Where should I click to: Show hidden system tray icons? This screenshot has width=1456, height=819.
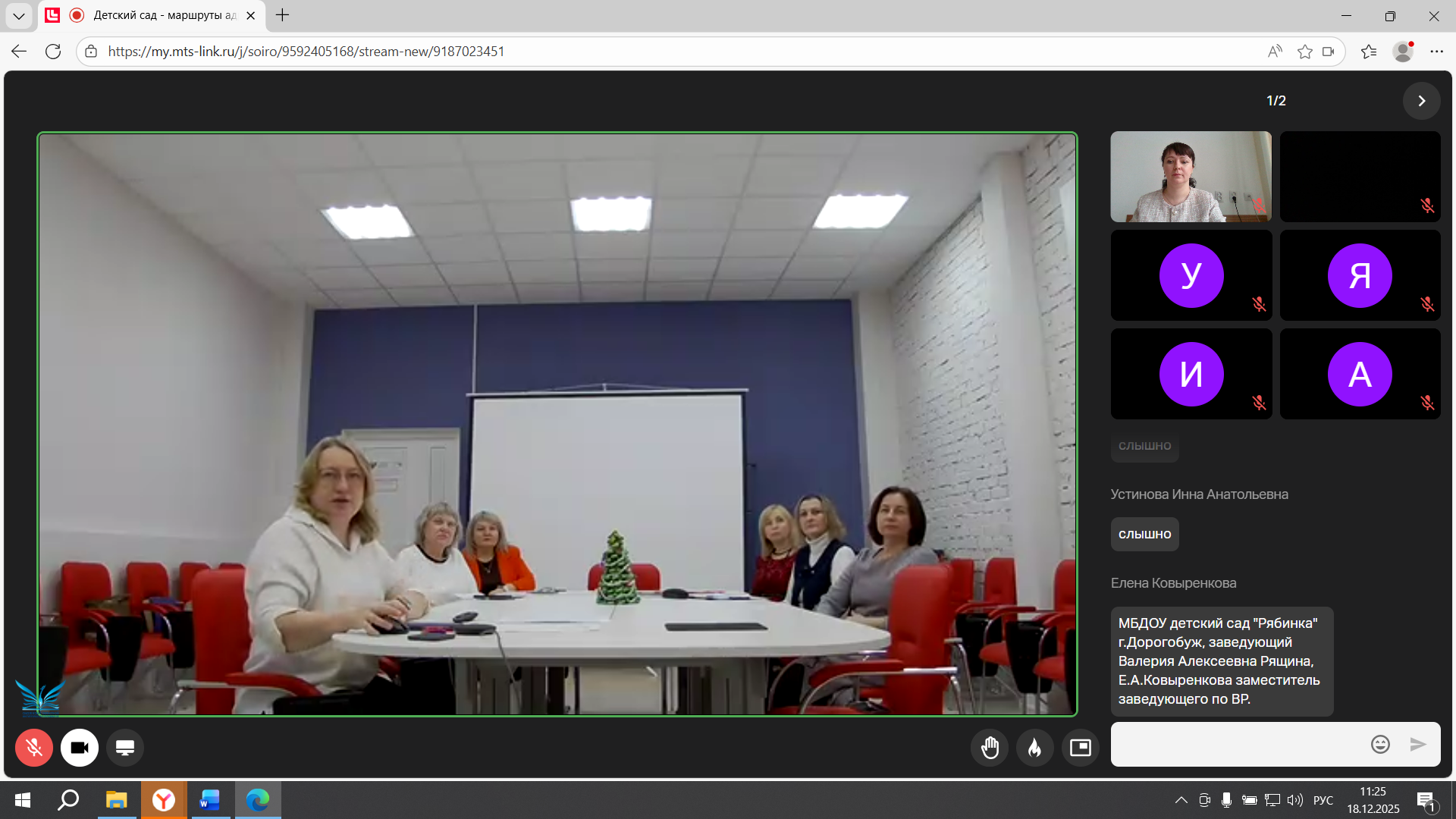1181,800
